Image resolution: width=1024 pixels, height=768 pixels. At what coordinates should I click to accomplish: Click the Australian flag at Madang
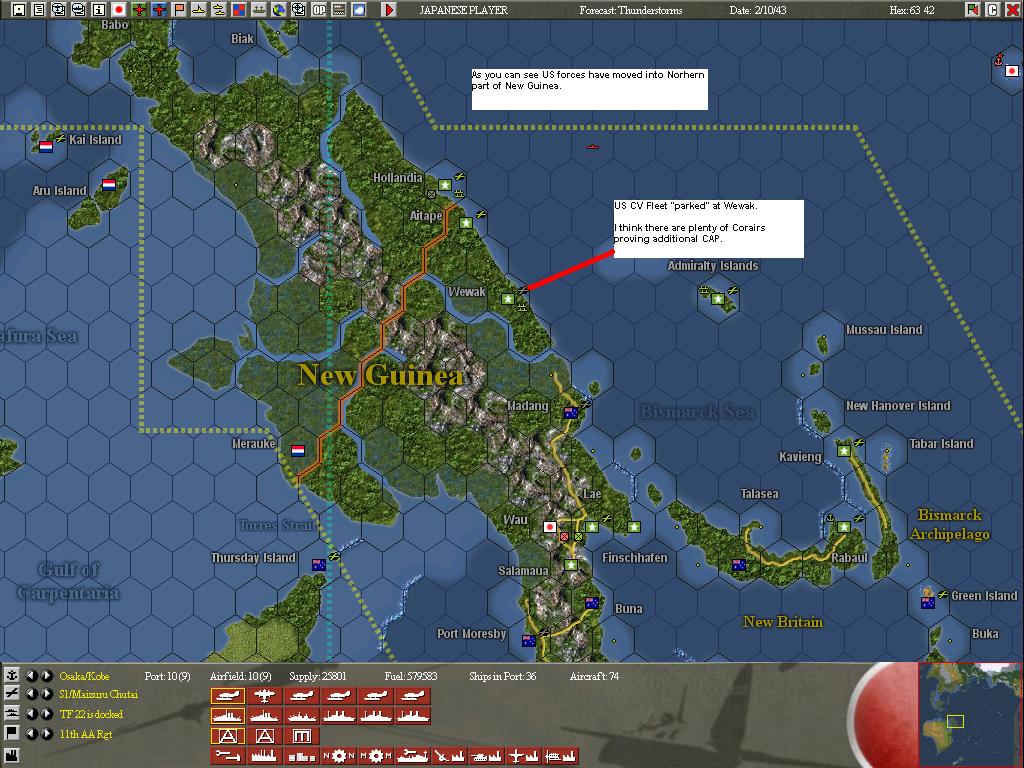(x=571, y=413)
